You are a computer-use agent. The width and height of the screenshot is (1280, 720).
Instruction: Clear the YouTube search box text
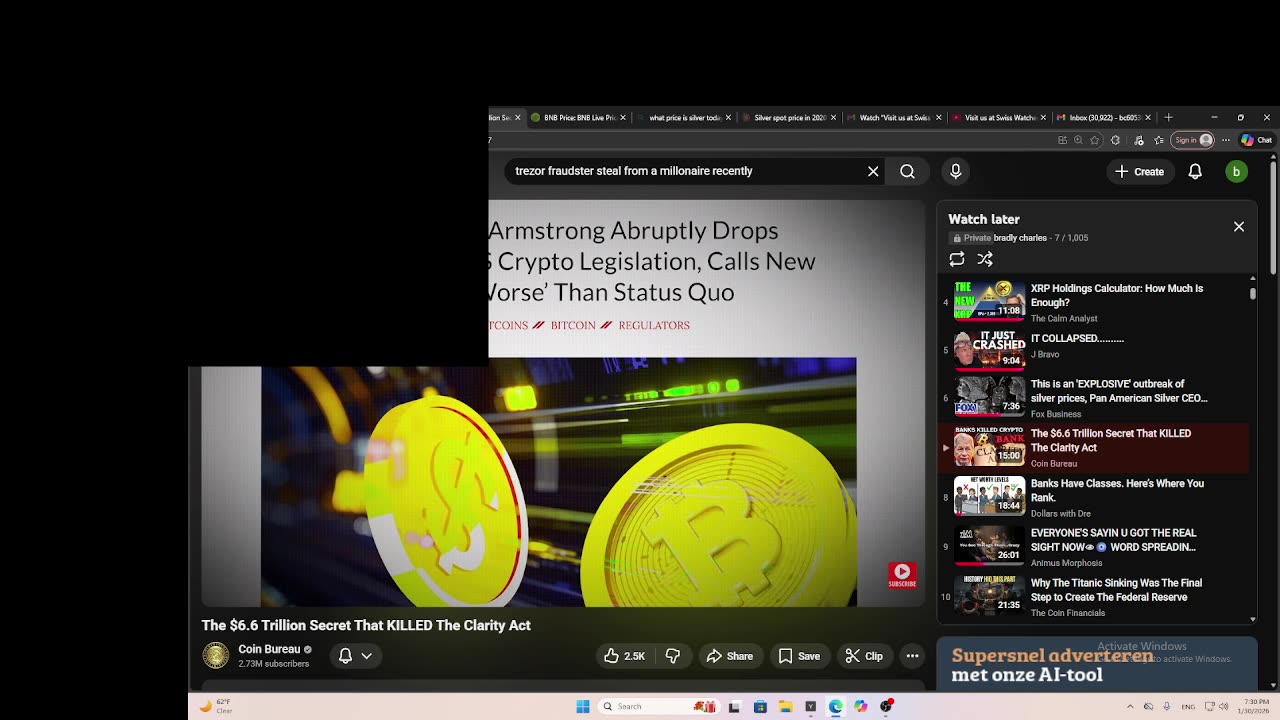[x=873, y=171]
